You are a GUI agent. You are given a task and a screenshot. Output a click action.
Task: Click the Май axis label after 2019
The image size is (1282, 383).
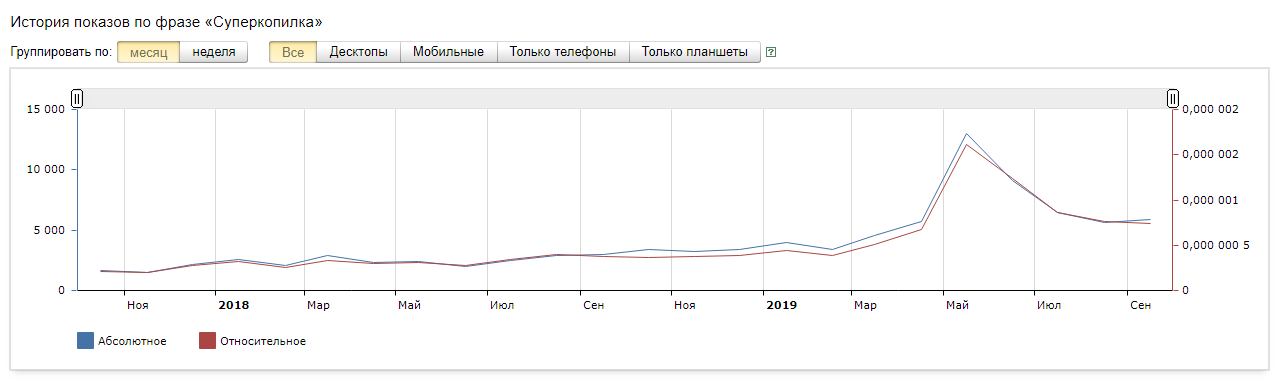(957, 305)
